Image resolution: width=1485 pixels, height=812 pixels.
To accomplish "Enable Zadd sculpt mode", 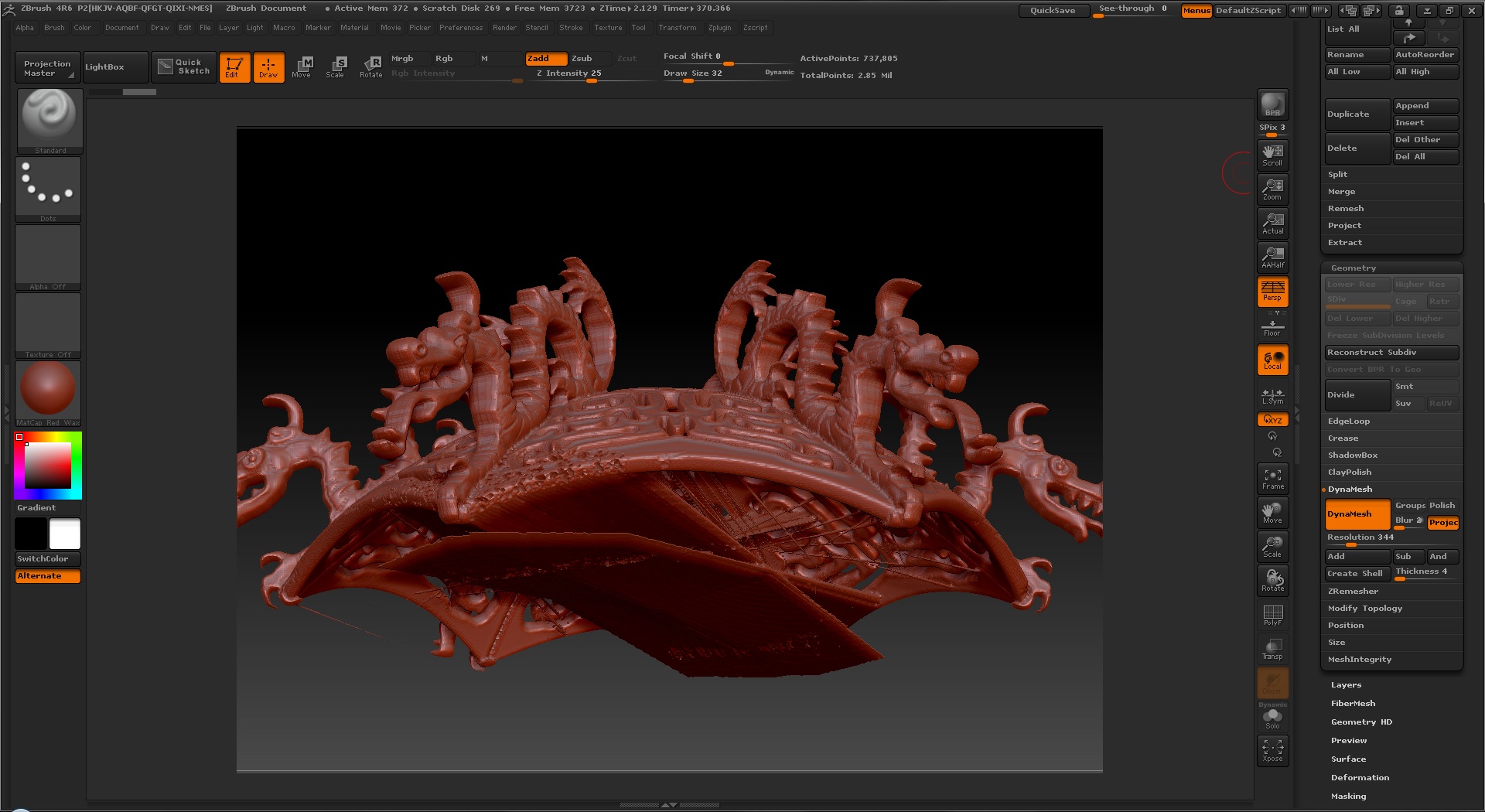I will (546, 59).
